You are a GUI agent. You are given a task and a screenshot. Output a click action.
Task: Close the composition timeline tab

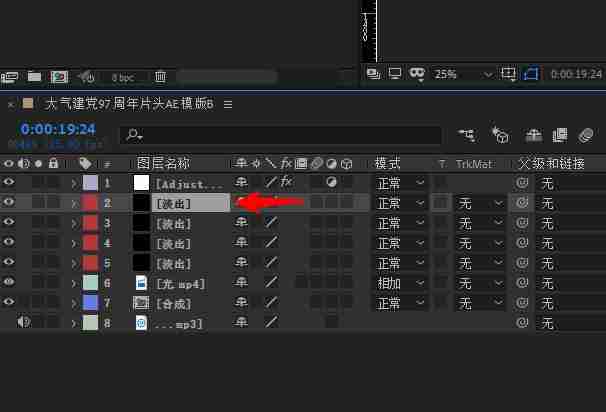[11, 104]
